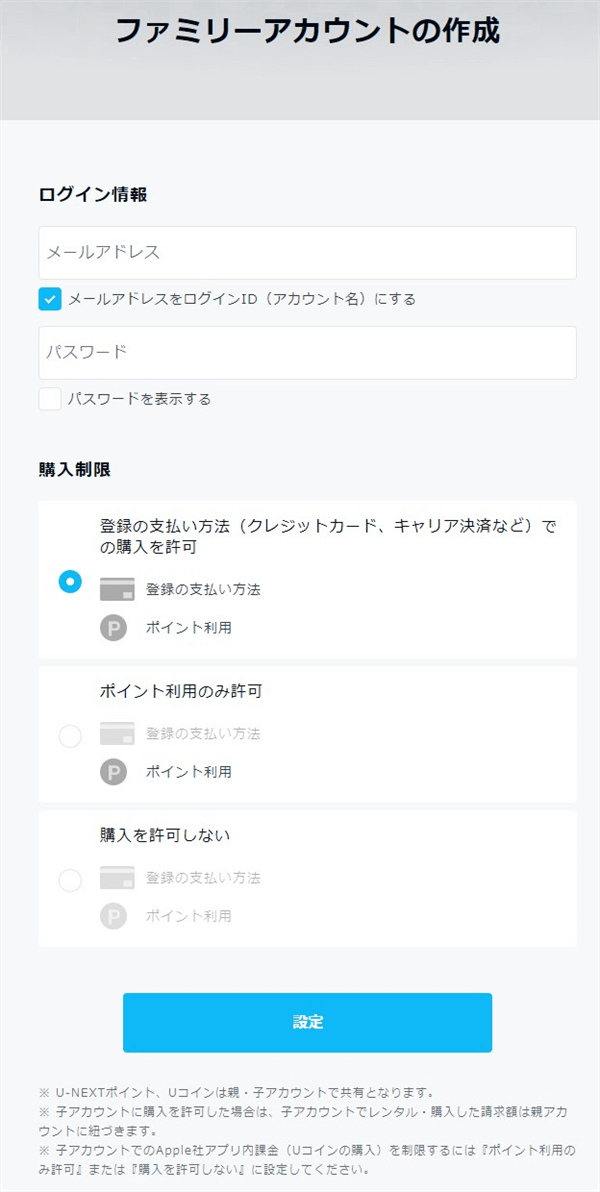The image size is (600, 1192).
Task: Click the パスワードを表示する label text
Action: pos(140,399)
